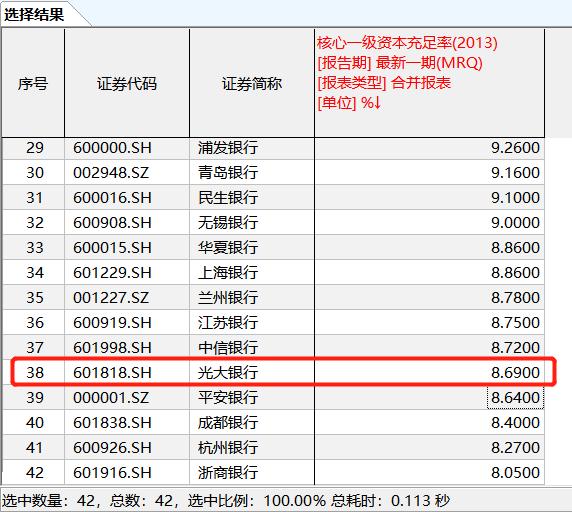Select 江苏银行 in the name column
572x512 pixels.
[x=228, y=323]
